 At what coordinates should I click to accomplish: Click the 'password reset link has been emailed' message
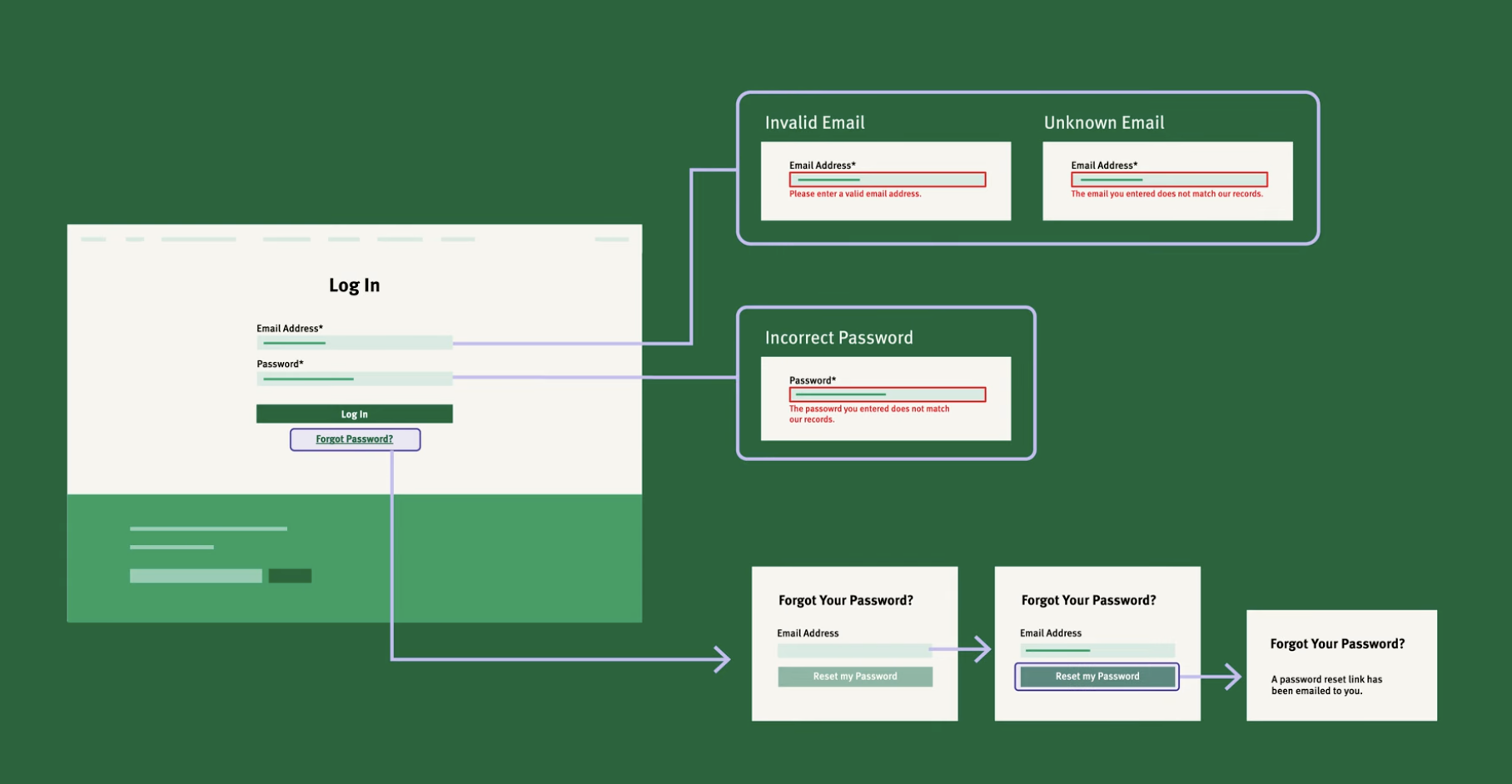pos(1326,685)
